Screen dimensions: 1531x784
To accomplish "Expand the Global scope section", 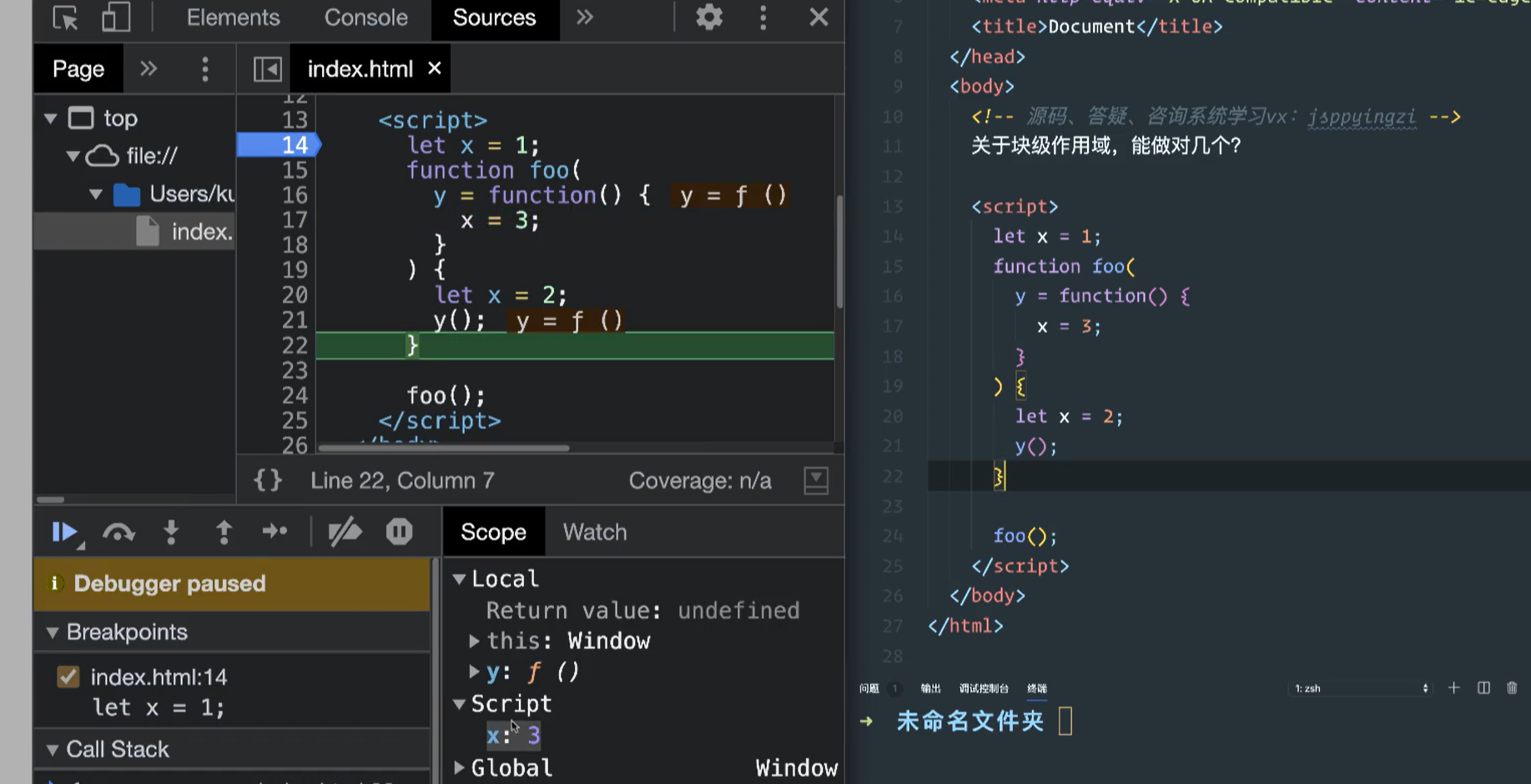I will point(459,767).
